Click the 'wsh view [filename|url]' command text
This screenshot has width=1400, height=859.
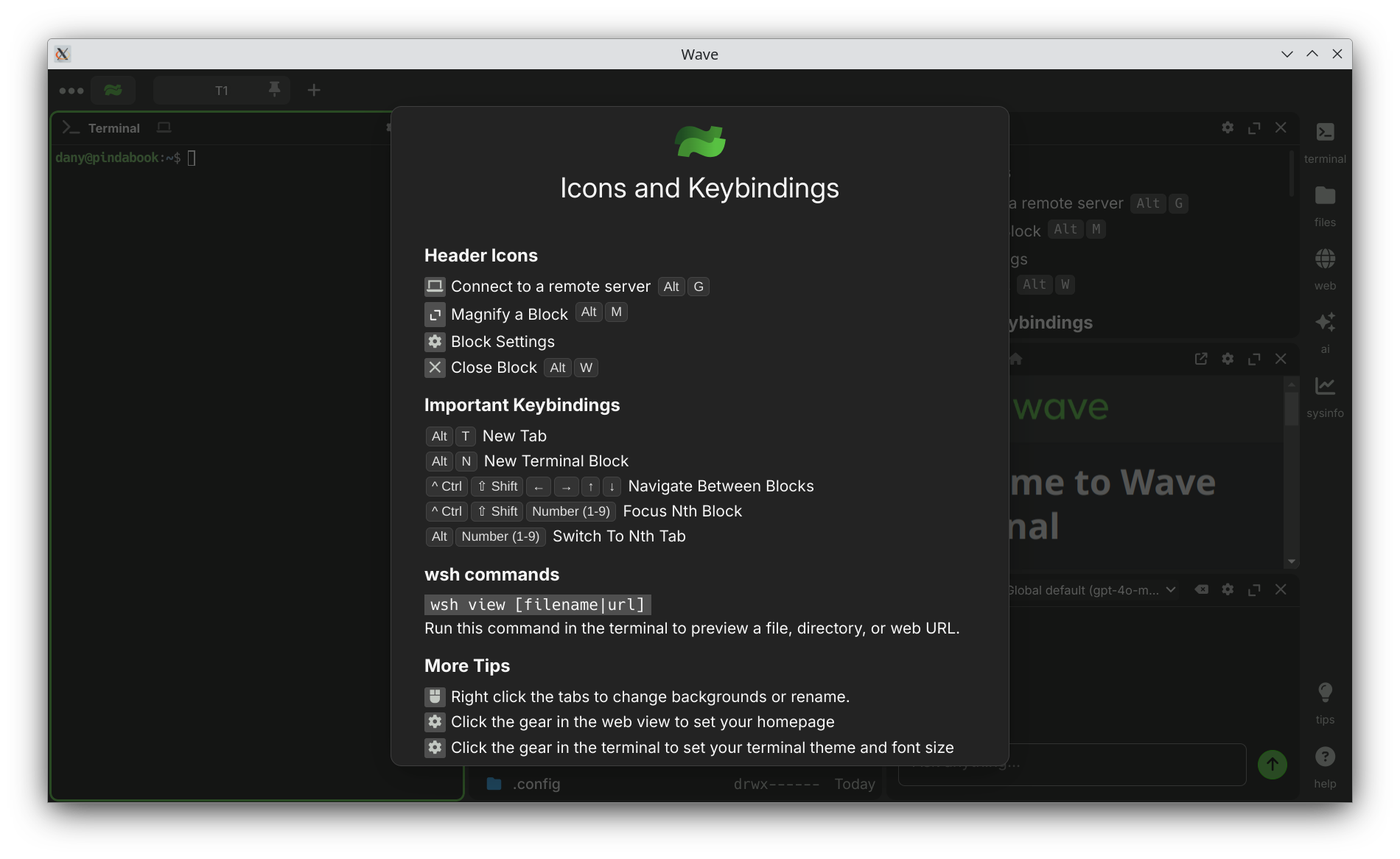tap(537, 605)
